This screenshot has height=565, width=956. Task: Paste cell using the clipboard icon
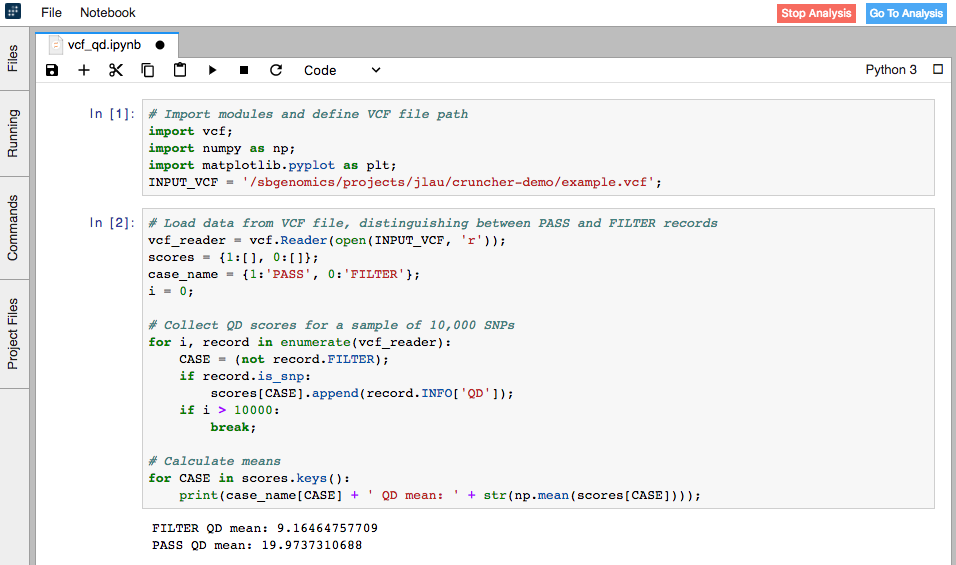pyautogui.click(x=180, y=70)
